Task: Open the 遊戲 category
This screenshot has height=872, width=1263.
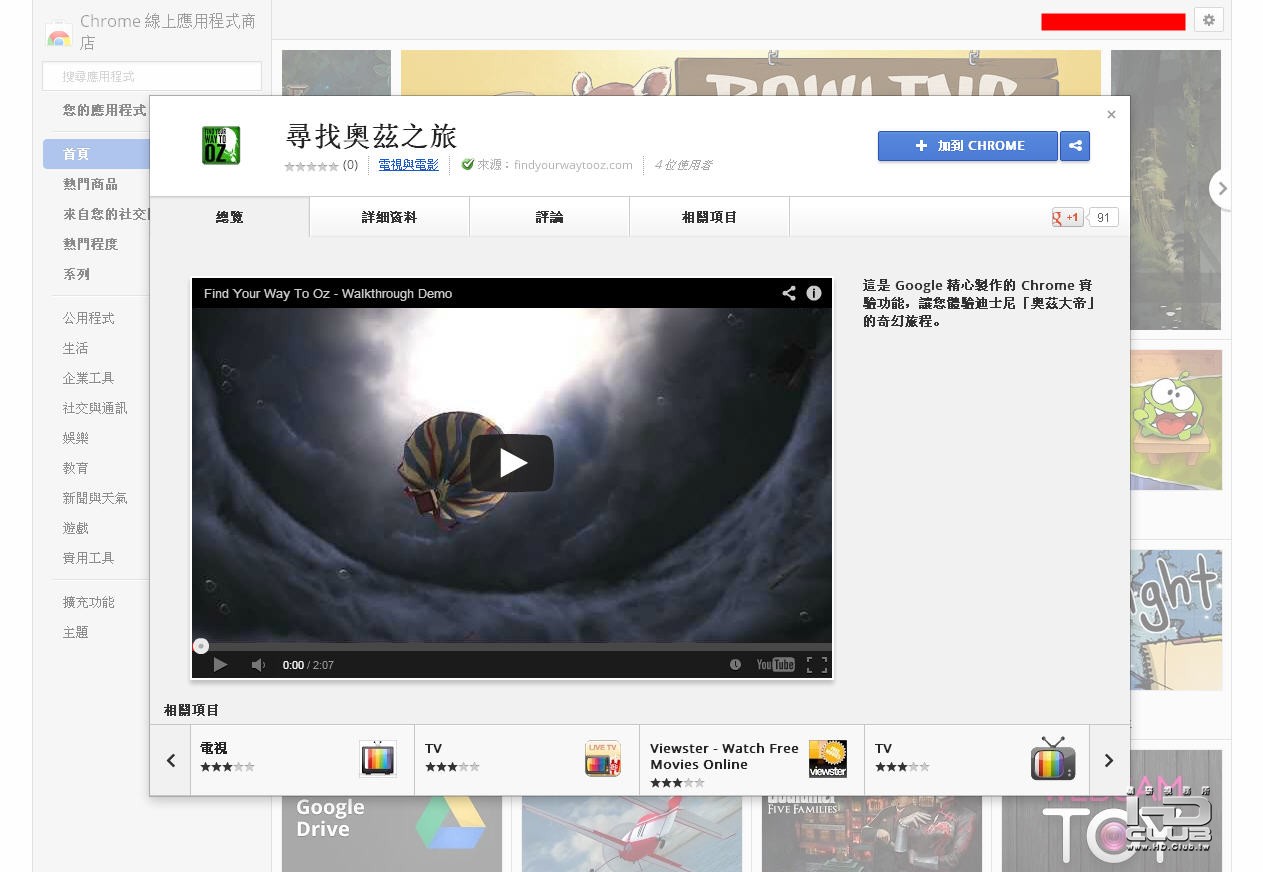Action: 76,528
